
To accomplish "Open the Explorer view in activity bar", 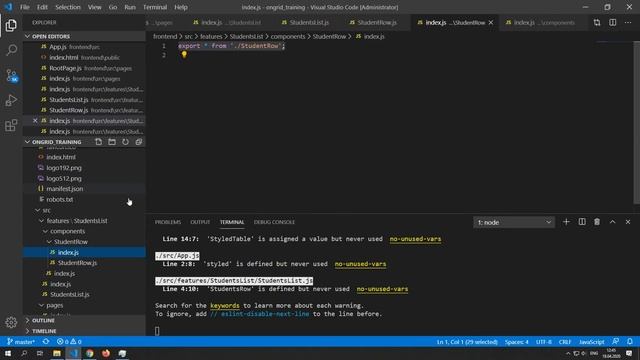I will click(x=11, y=25).
